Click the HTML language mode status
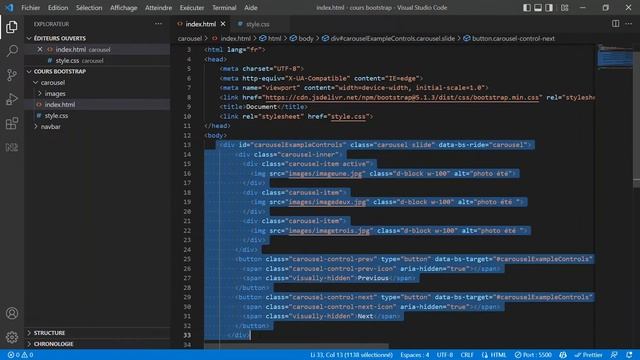Screen dimensions: 640x360 494,355
